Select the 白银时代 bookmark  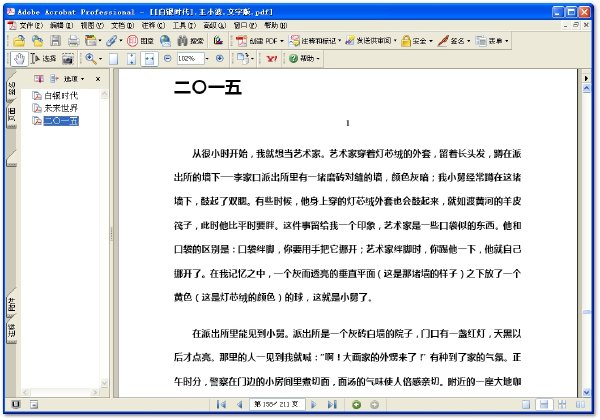[x=61, y=96]
